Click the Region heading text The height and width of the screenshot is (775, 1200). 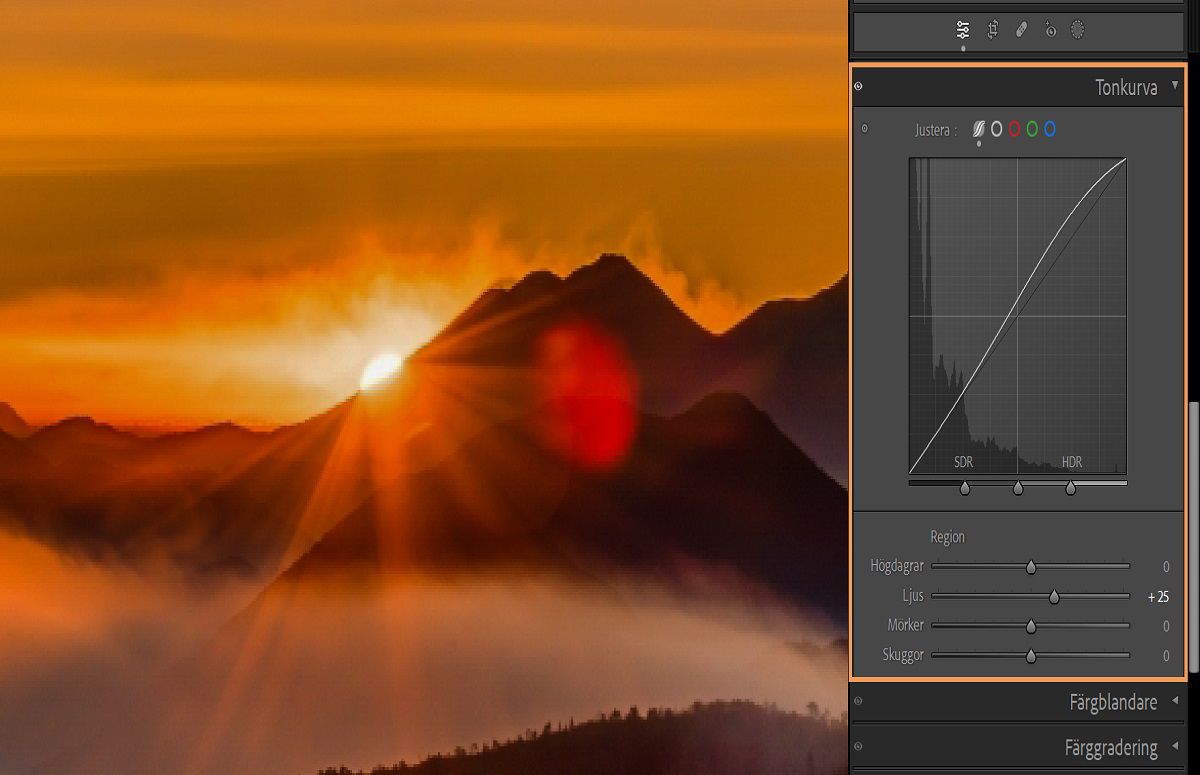point(947,537)
